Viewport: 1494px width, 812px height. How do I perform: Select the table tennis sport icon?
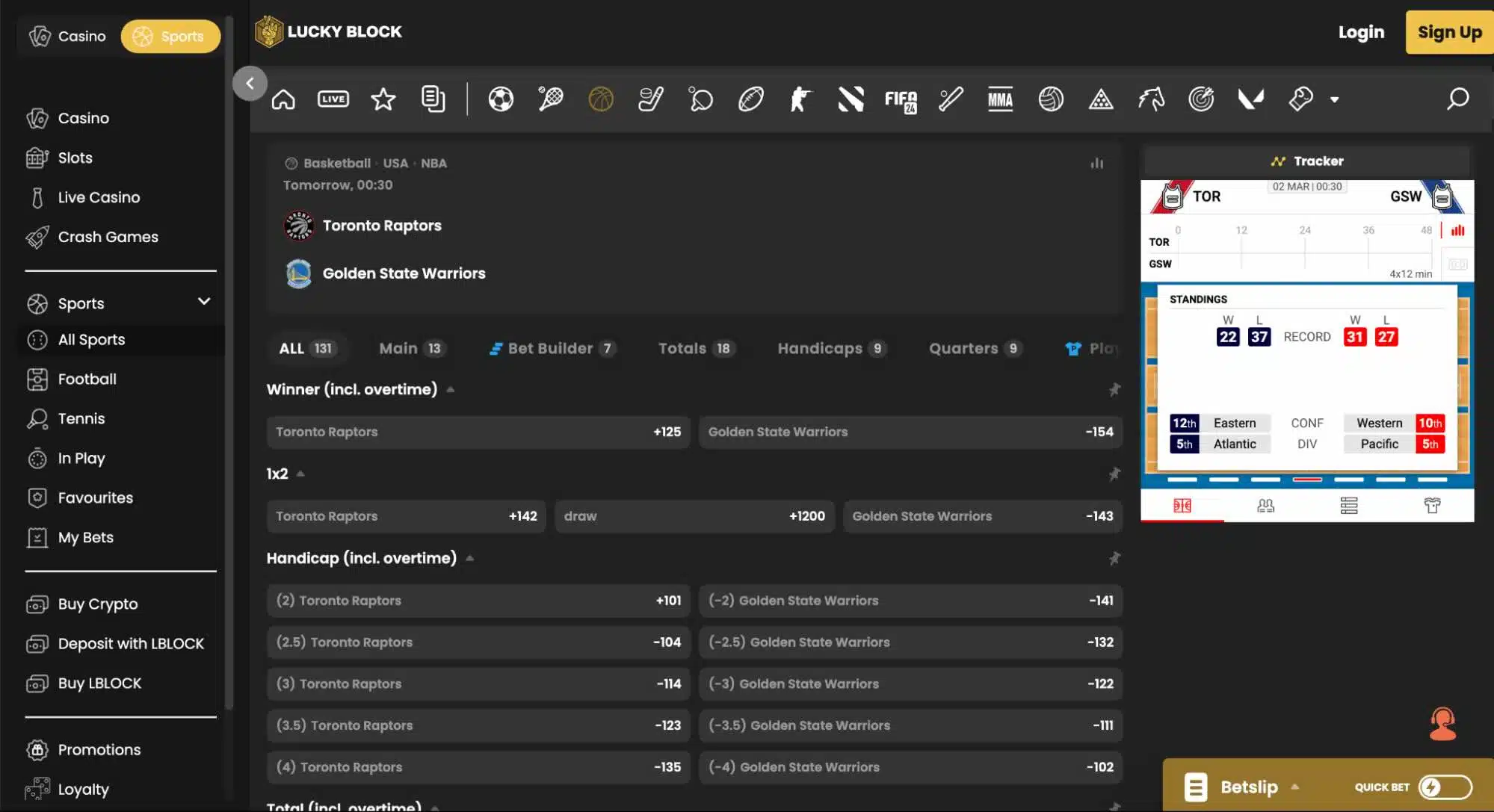coord(701,99)
